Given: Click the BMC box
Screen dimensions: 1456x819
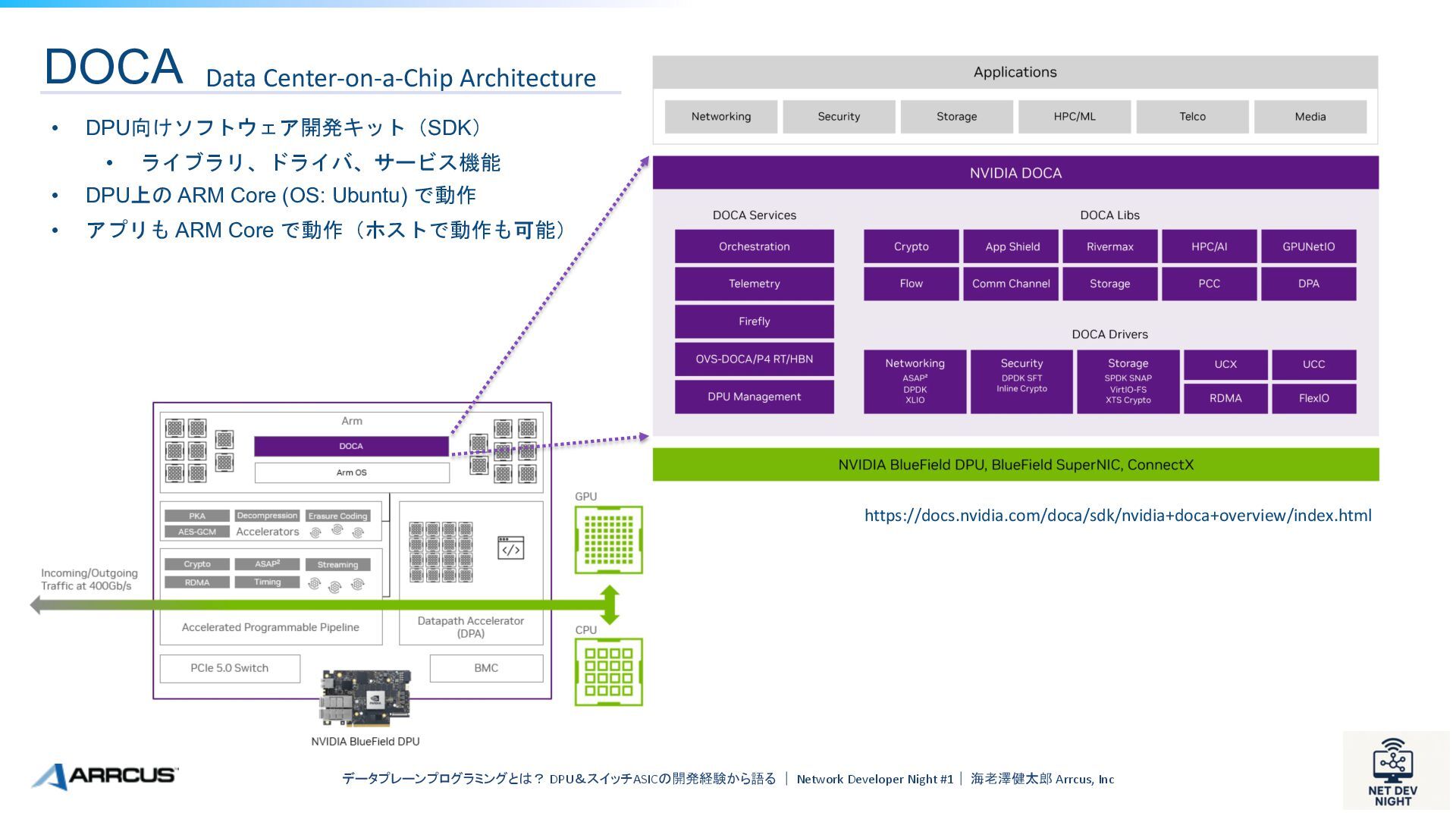Looking at the screenshot, I should point(486,668).
